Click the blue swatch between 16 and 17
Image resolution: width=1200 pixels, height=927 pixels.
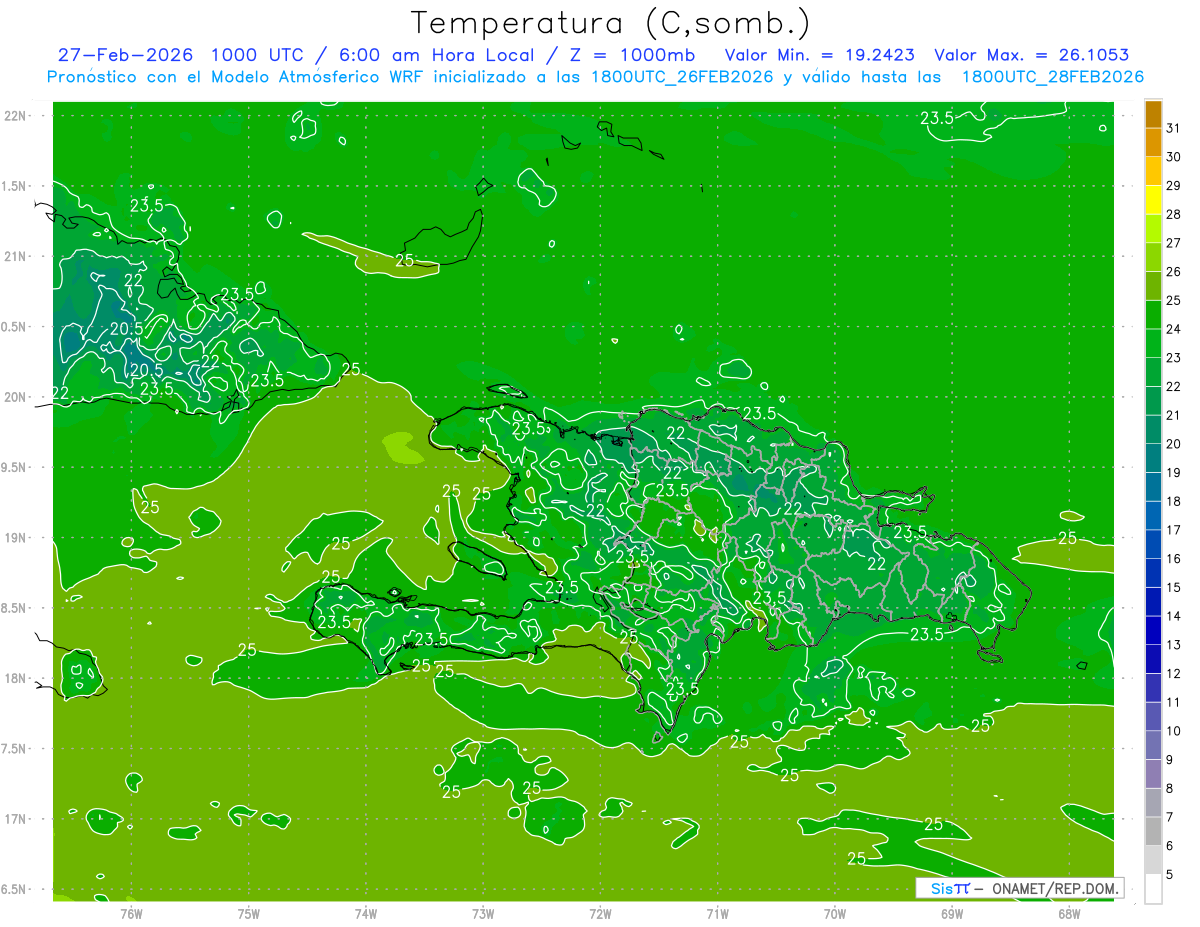[x=1153, y=544]
